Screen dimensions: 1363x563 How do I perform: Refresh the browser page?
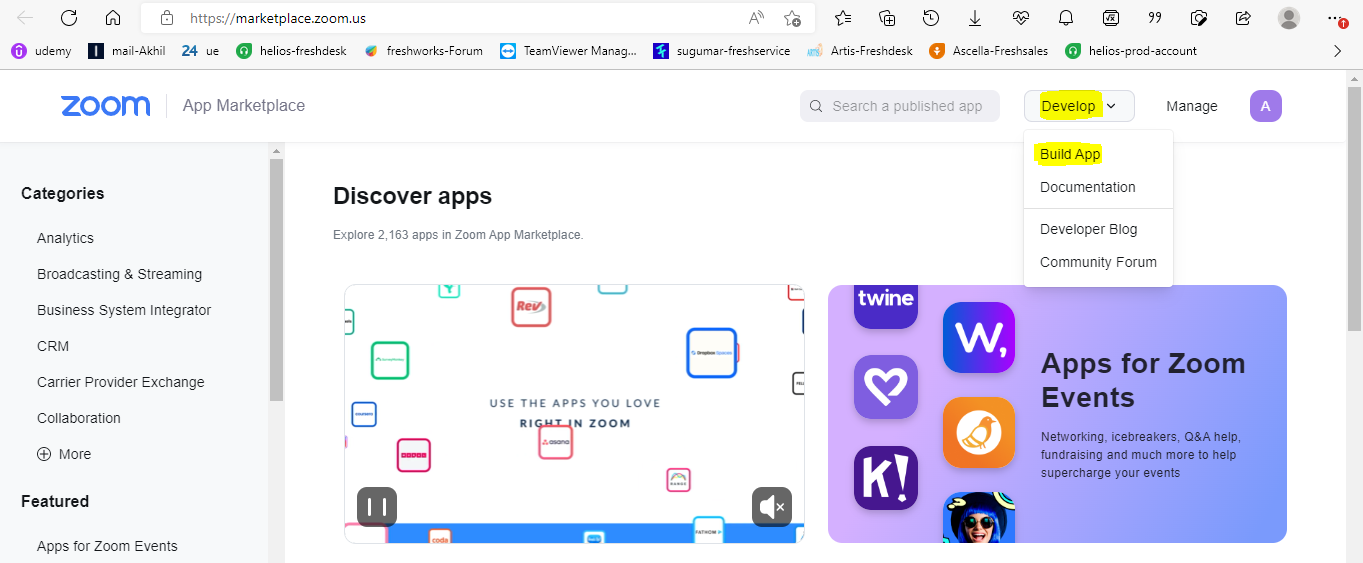coord(69,18)
